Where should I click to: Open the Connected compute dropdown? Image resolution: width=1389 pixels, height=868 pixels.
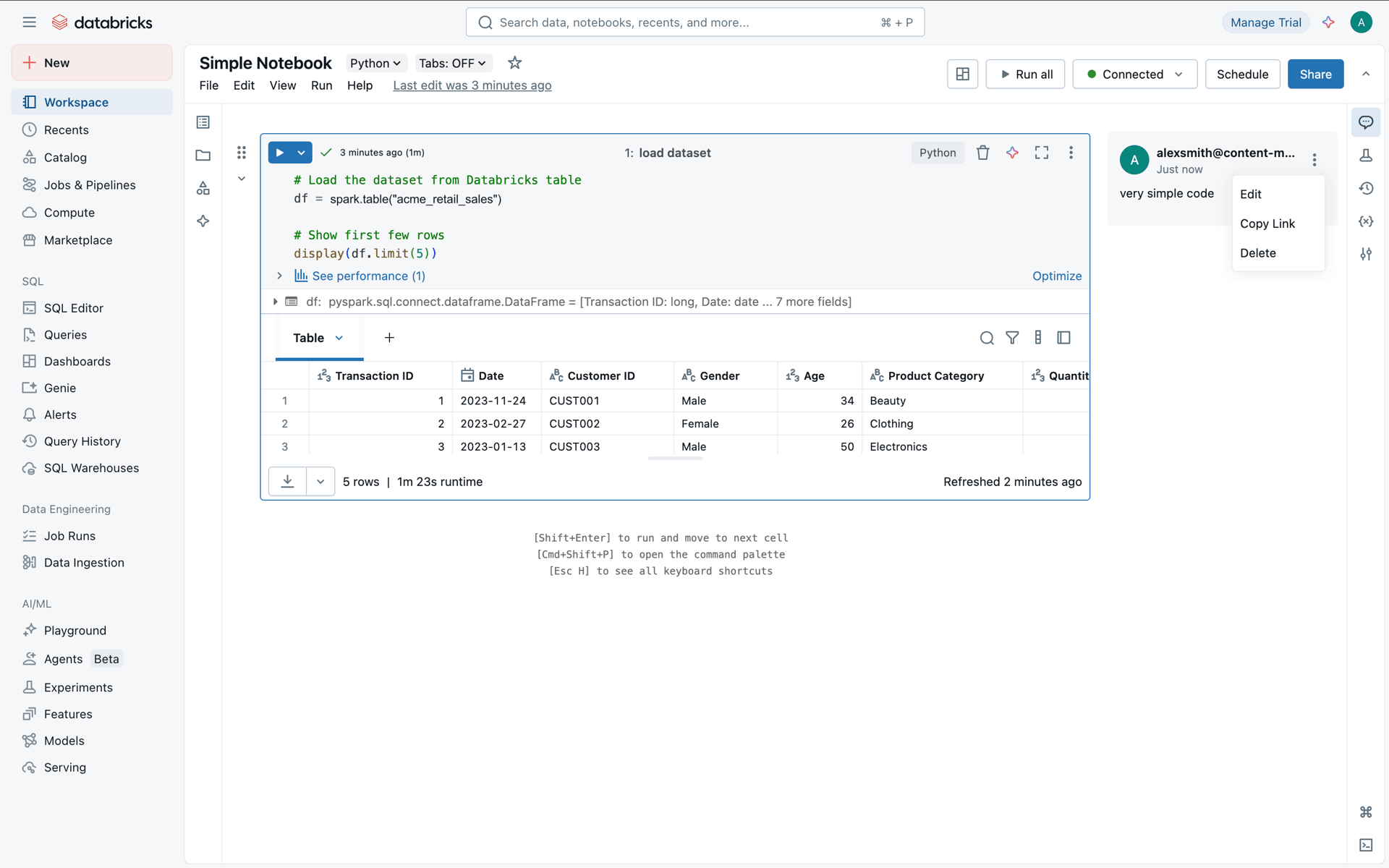coord(1134,74)
